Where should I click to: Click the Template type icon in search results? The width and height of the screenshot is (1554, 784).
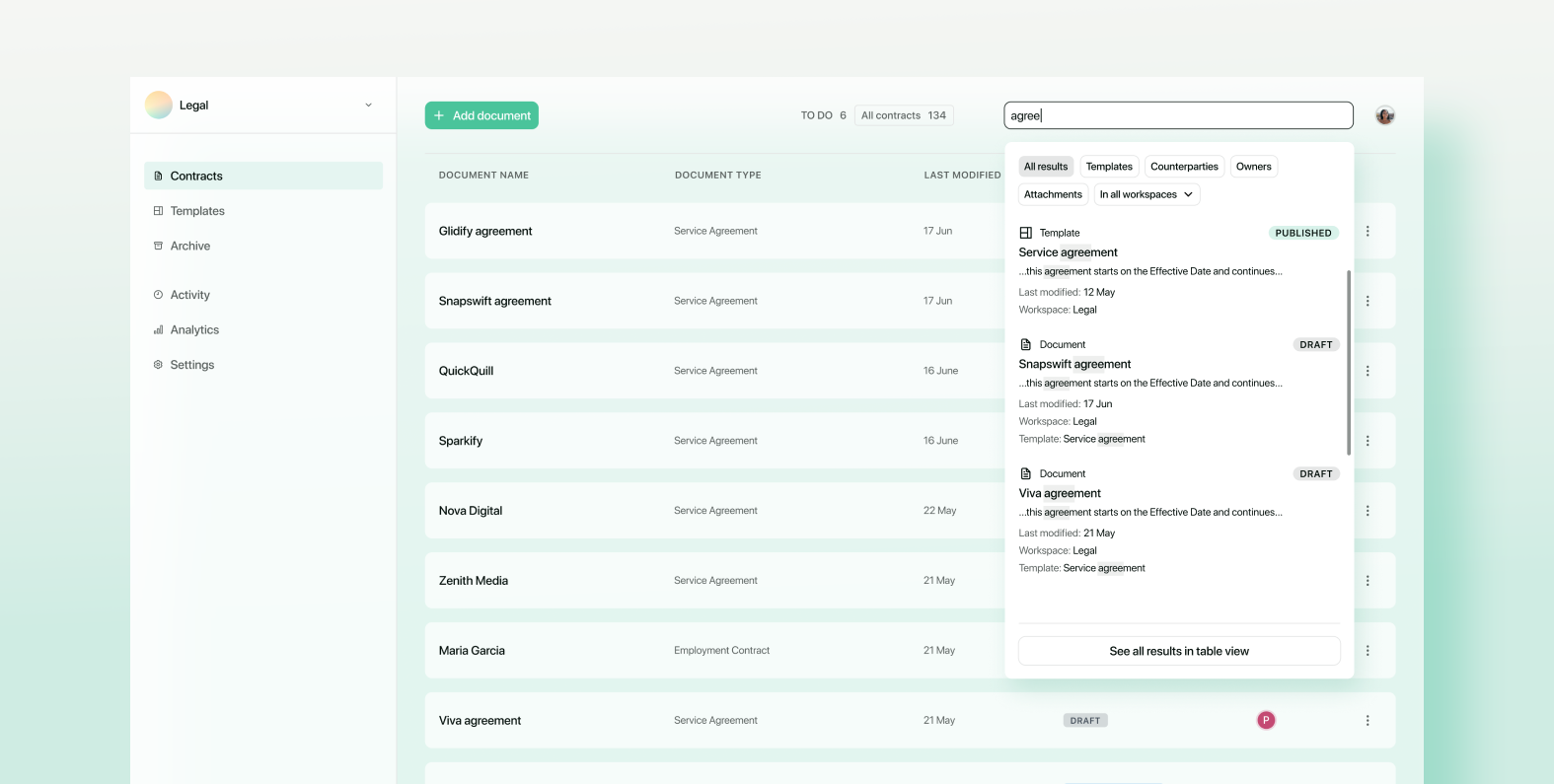click(x=1025, y=233)
